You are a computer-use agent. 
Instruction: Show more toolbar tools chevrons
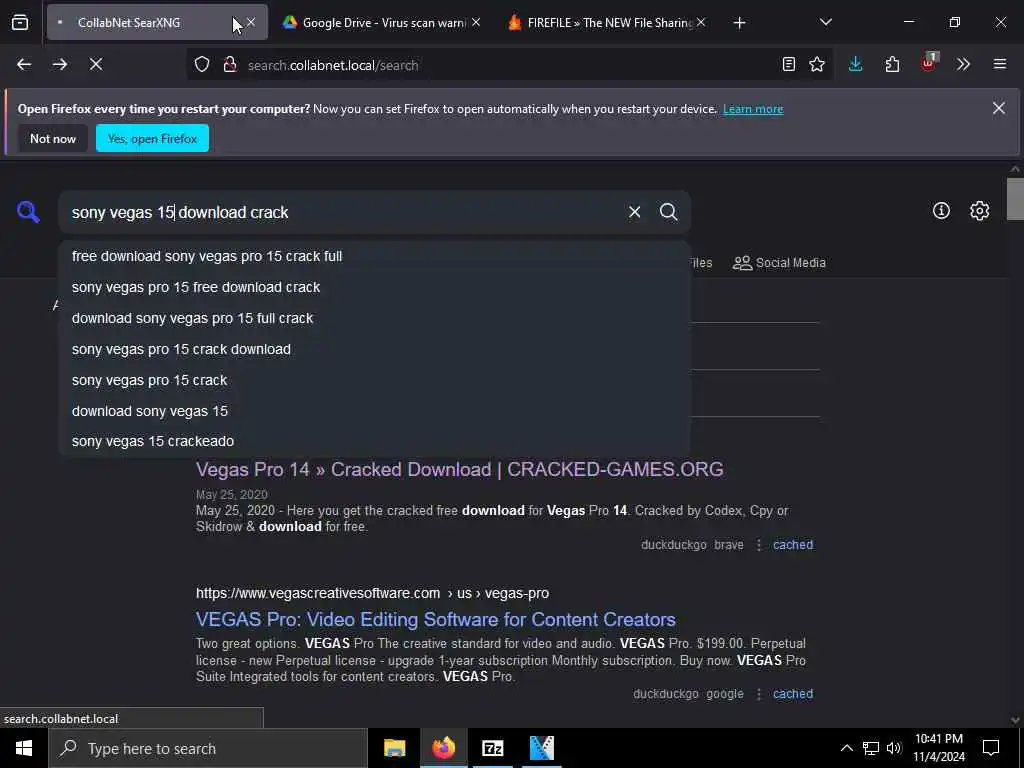[963, 64]
